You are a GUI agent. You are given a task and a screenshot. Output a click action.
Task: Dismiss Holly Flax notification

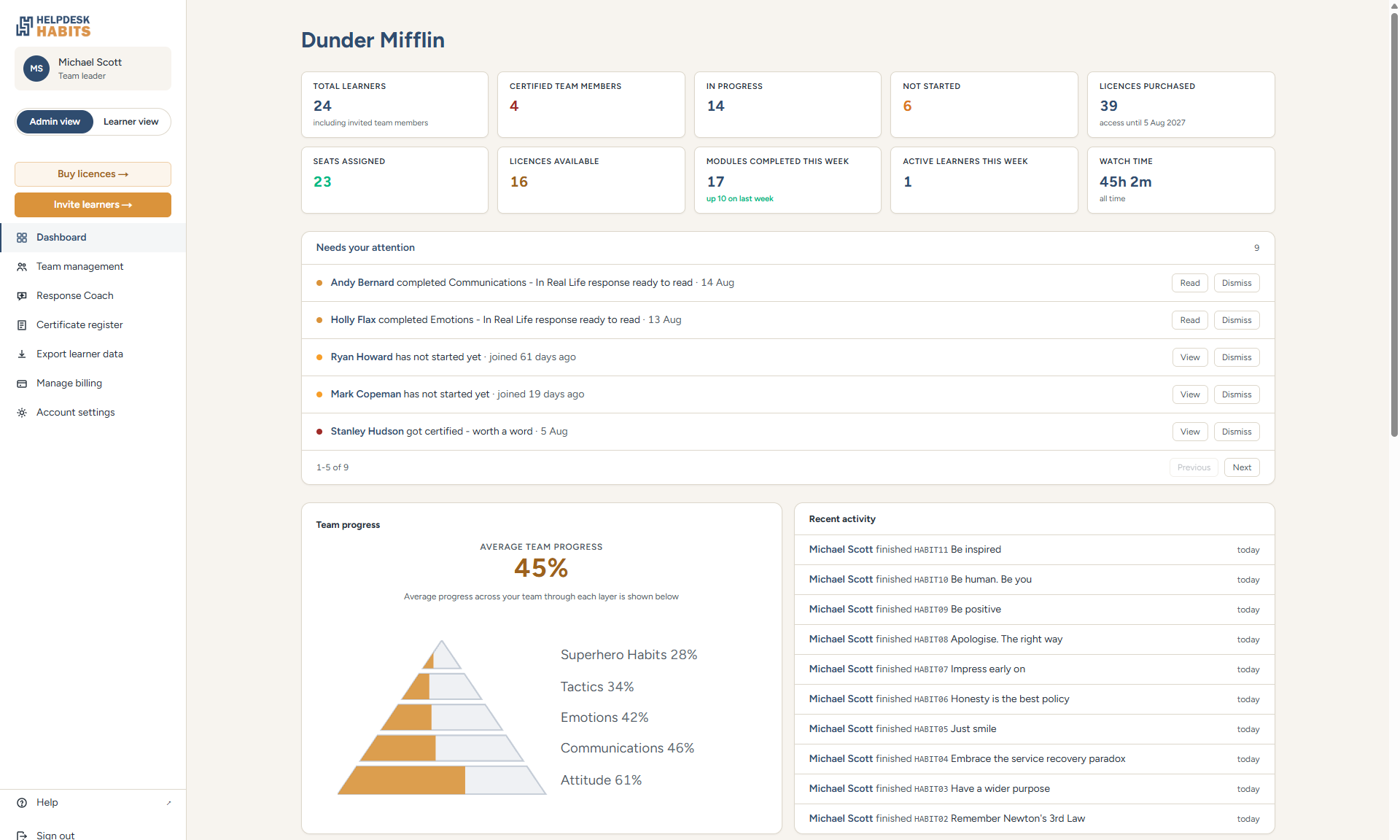click(x=1237, y=320)
